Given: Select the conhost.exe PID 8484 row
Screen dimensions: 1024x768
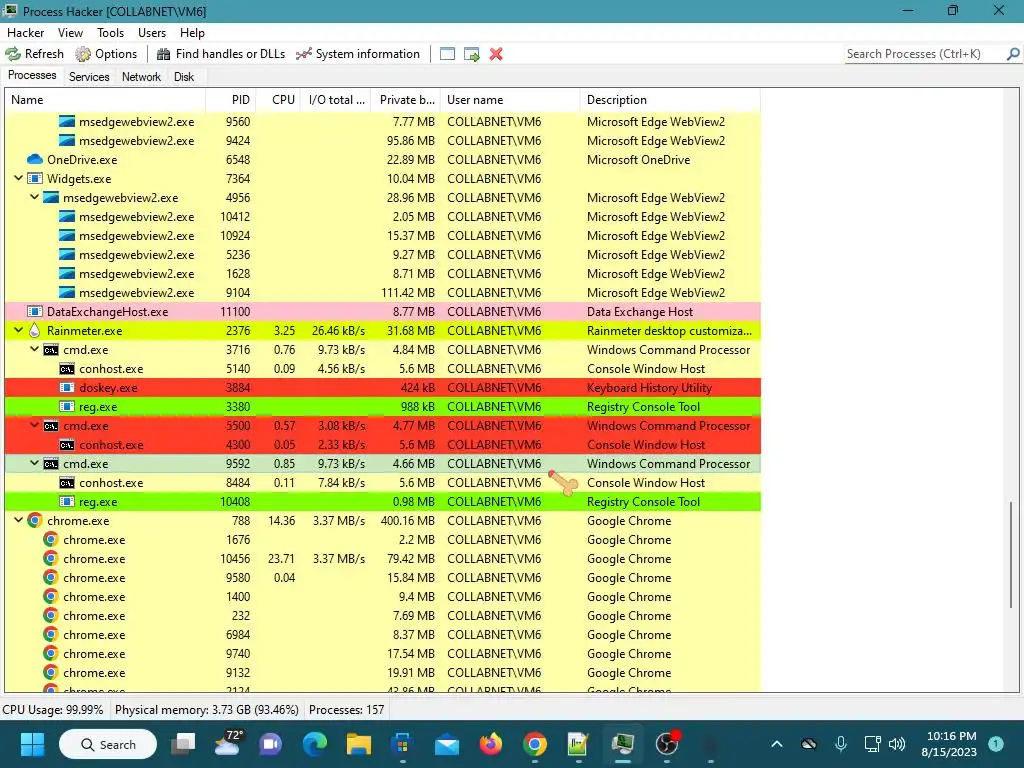Looking at the screenshot, I should (x=383, y=483).
